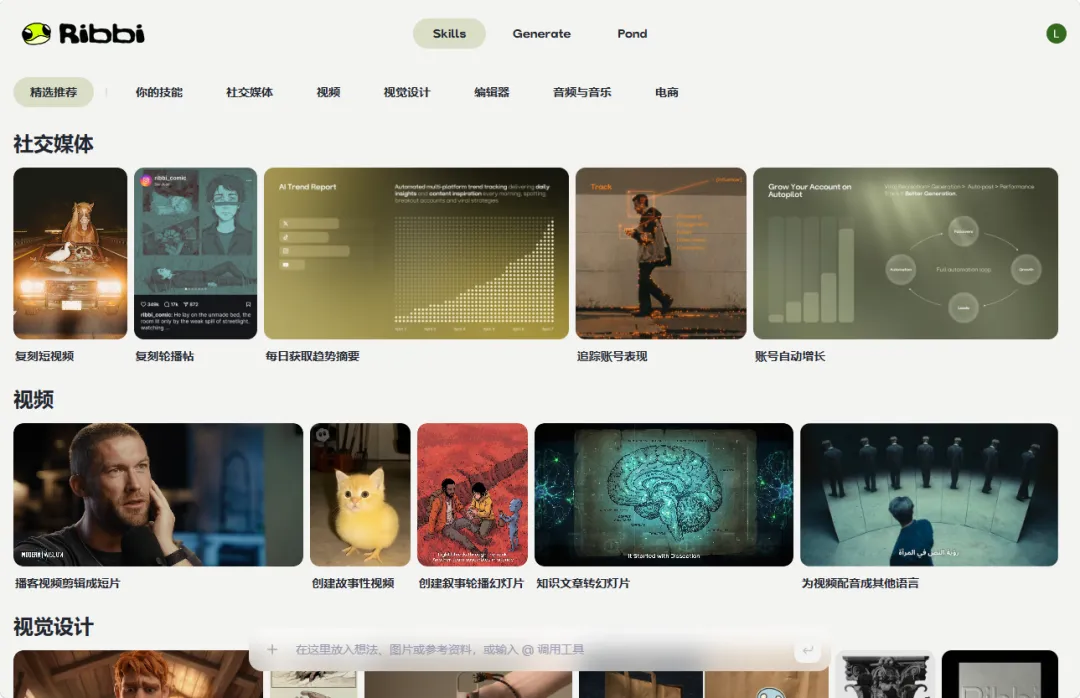
Task: Switch to the Generate tab
Action: [x=541, y=34]
